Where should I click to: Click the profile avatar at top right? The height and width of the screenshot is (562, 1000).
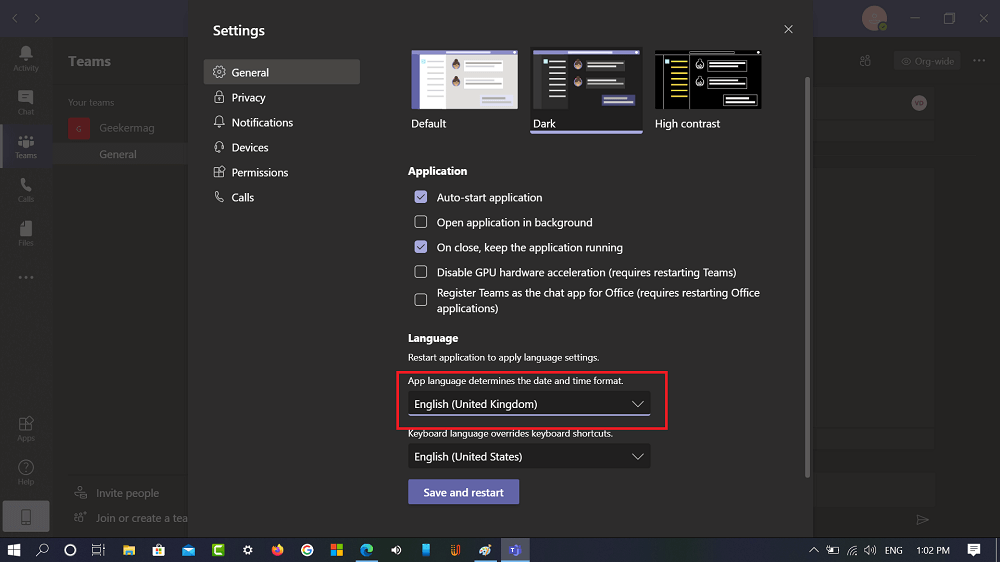click(x=874, y=18)
